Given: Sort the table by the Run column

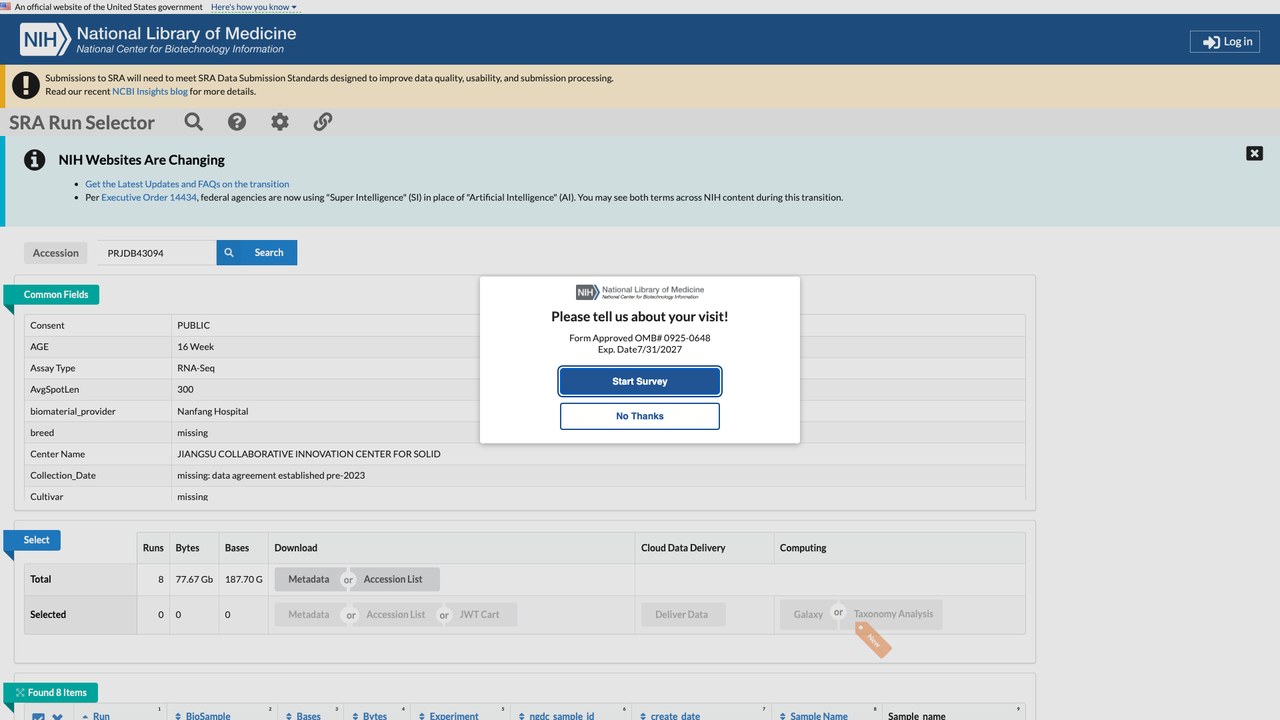Looking at the screenshot, I should coord(101,716).
